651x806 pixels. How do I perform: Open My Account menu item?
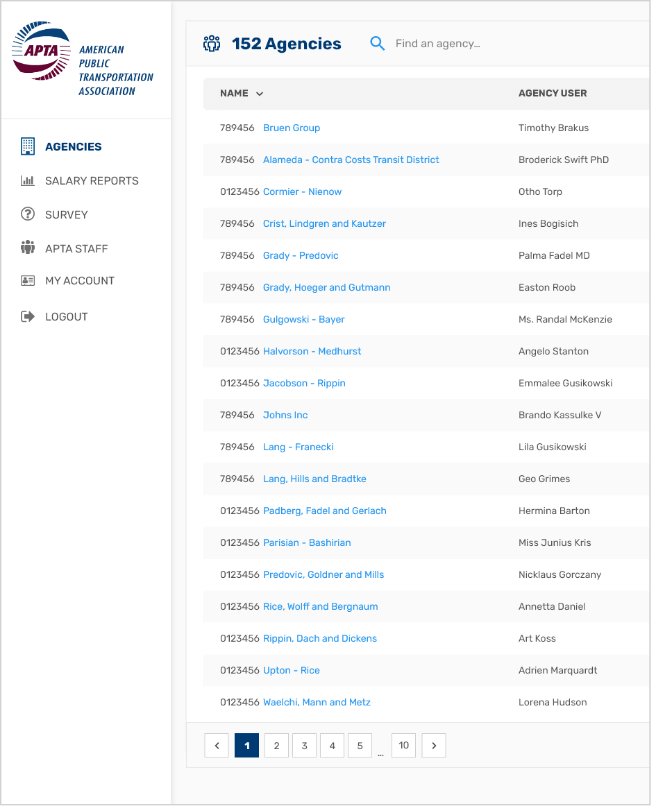pyautogui.click(x=79, y=281)
